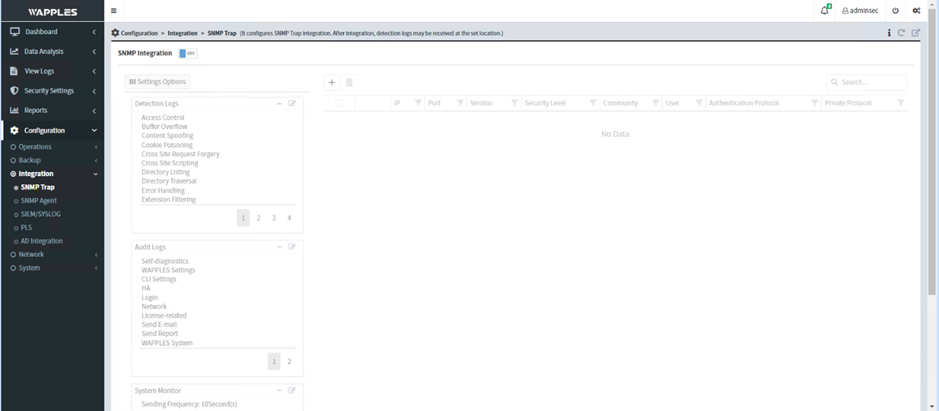This screenshot has height=411, width=939.
Task: Click the power logout icon
Action: 895,11
